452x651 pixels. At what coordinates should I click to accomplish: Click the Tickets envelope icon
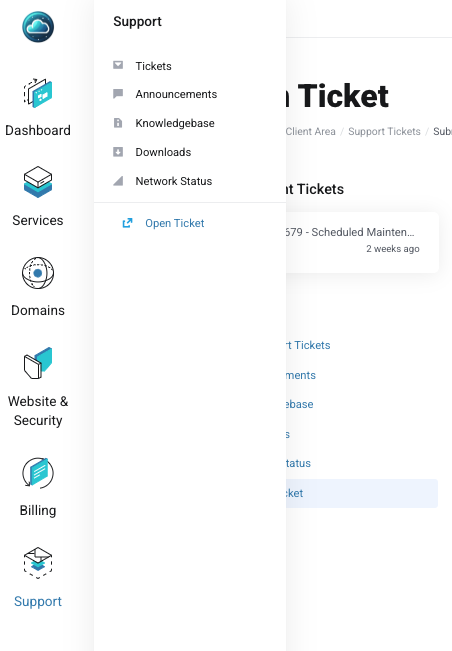click(118, 65)
